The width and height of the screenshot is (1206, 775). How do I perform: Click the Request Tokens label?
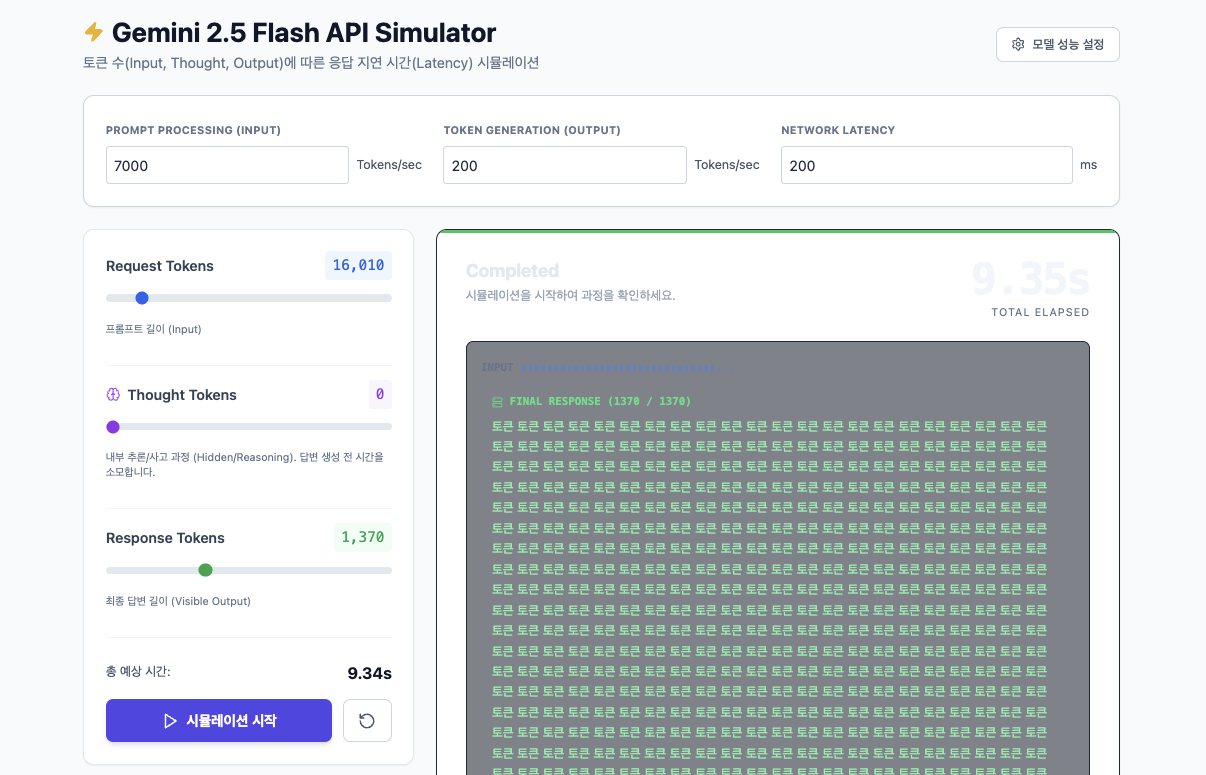(x=160, y=266)
